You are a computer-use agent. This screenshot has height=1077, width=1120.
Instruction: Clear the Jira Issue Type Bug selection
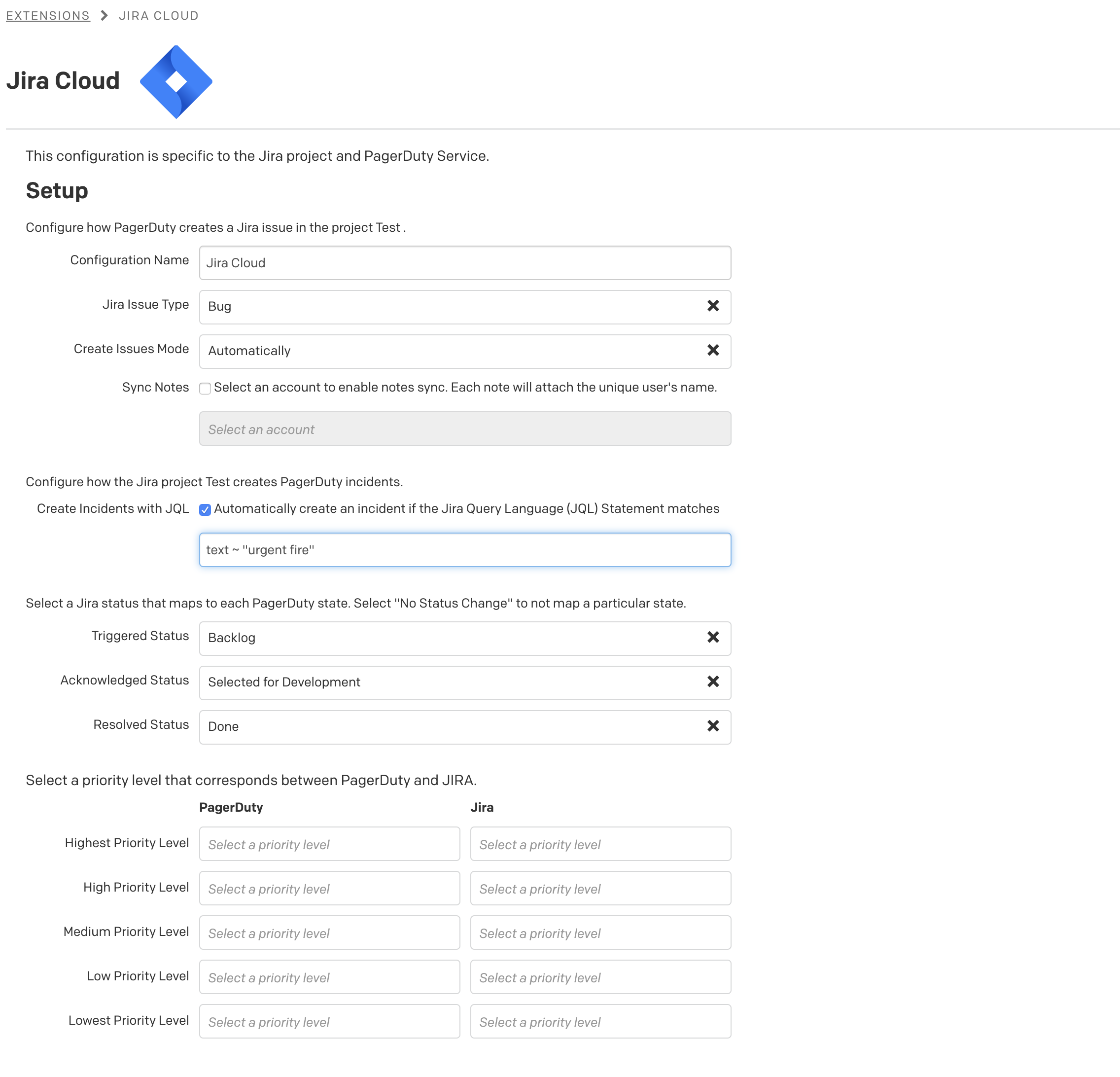[x=713, y=306]
